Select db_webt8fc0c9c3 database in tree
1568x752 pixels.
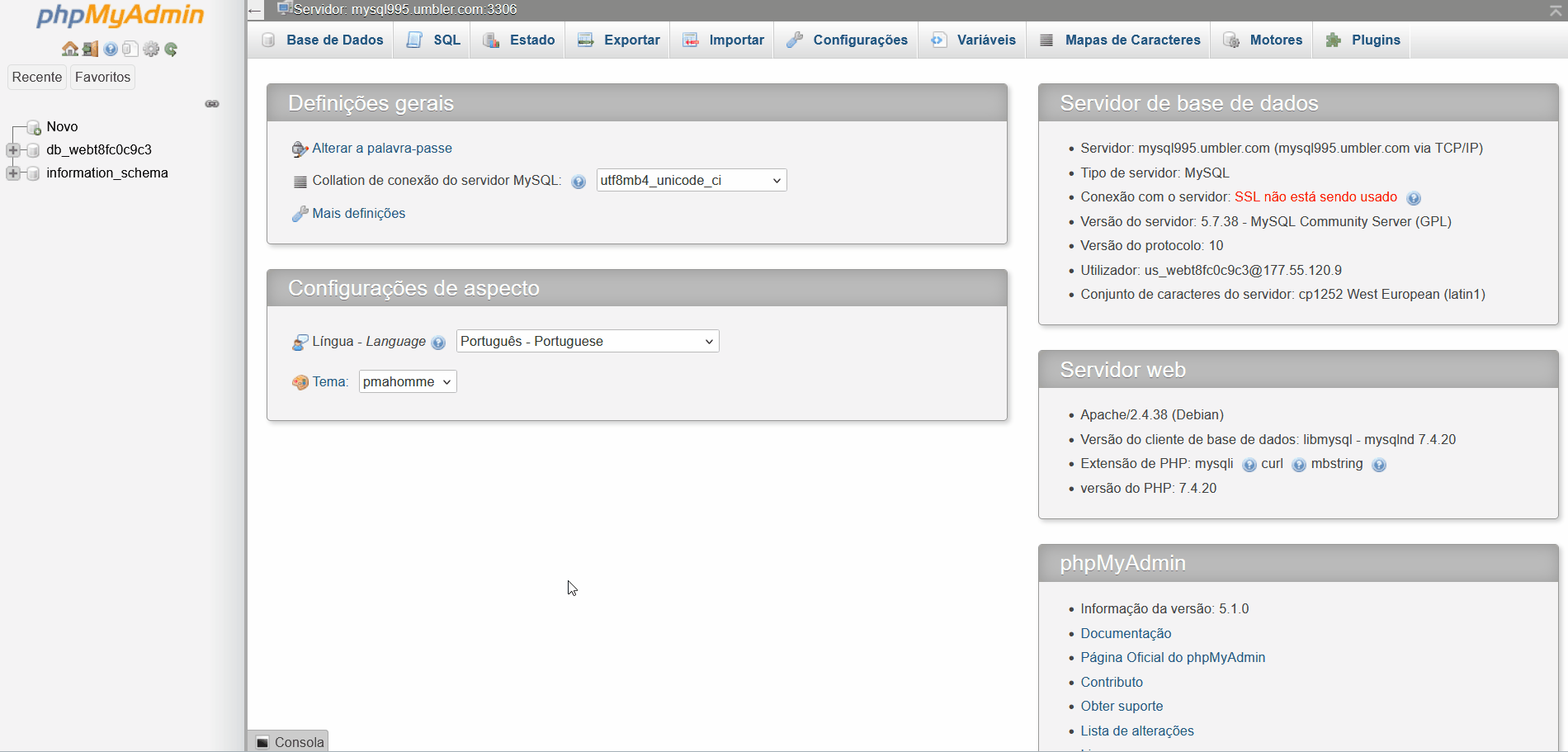point(99,150)
